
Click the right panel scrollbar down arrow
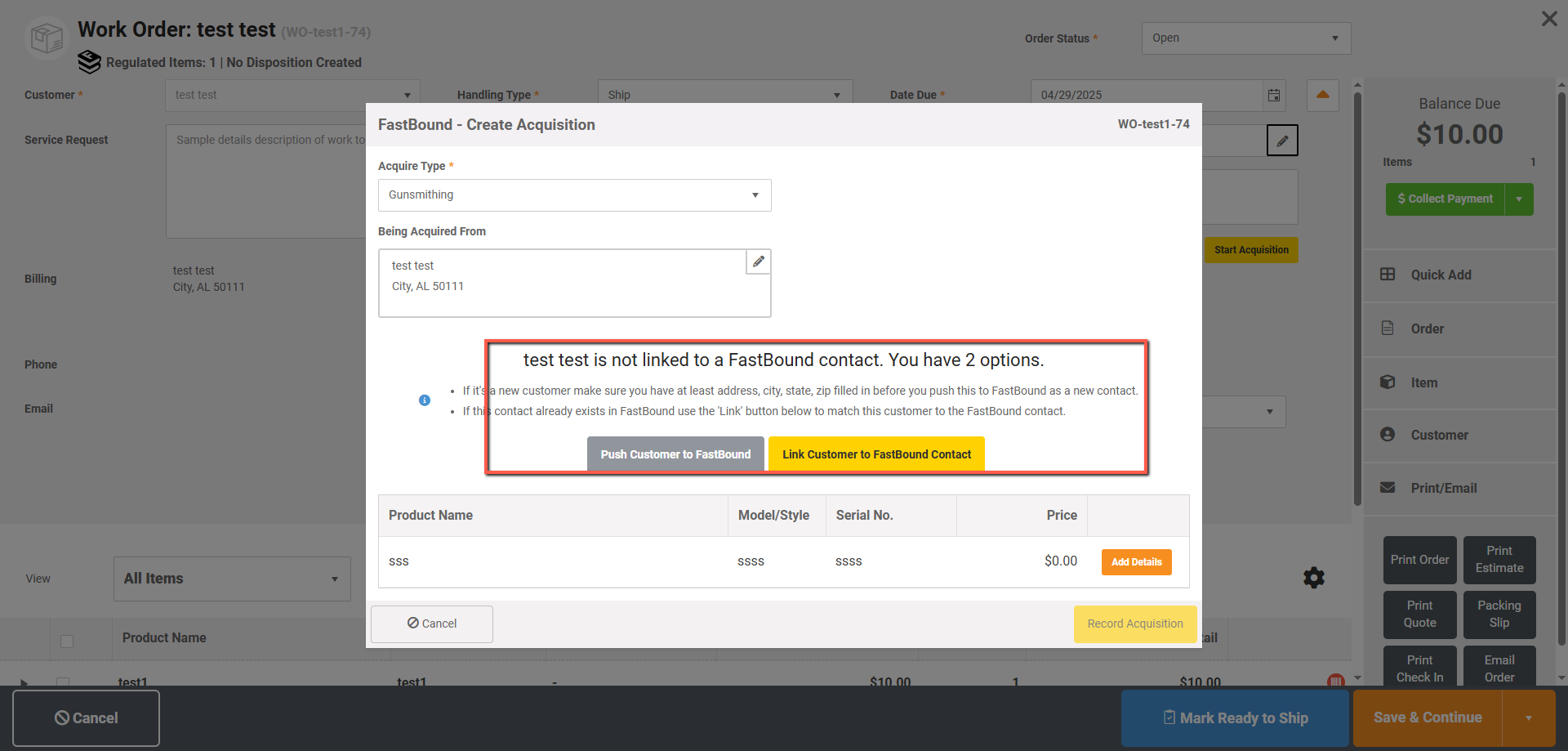coord(1561,677)
